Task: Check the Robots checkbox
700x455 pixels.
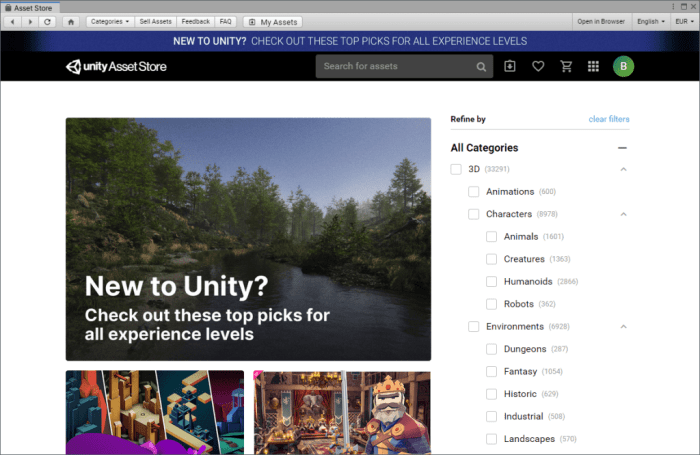Action: tap(492, 304)
